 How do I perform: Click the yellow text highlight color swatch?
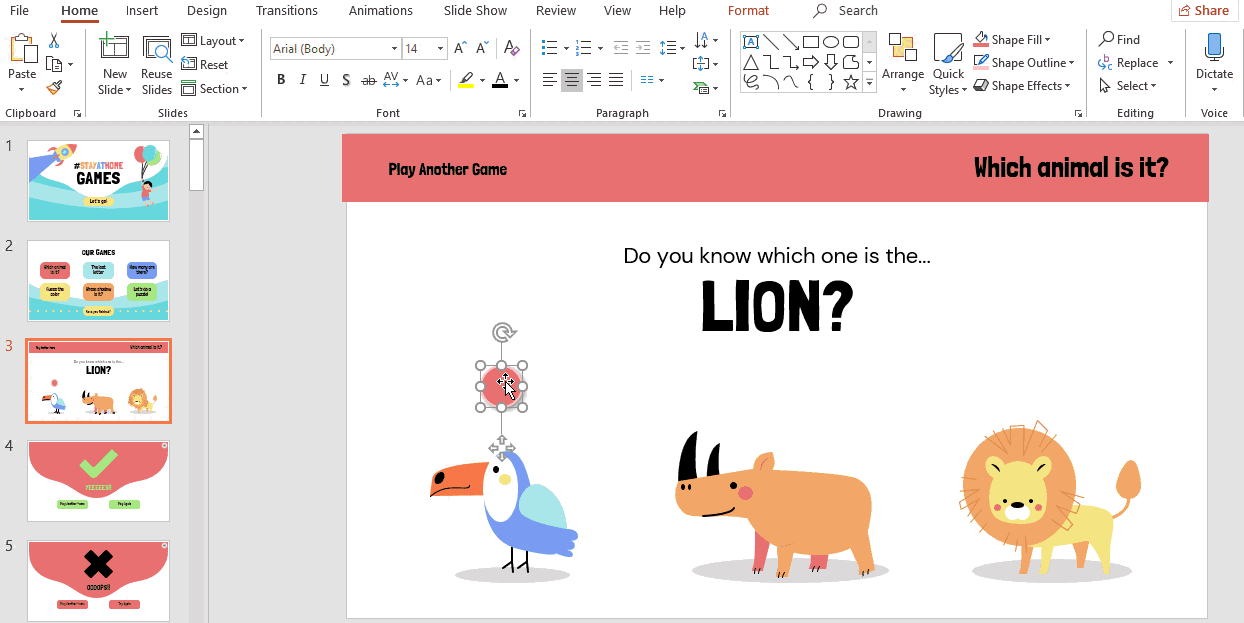(465, 80)
